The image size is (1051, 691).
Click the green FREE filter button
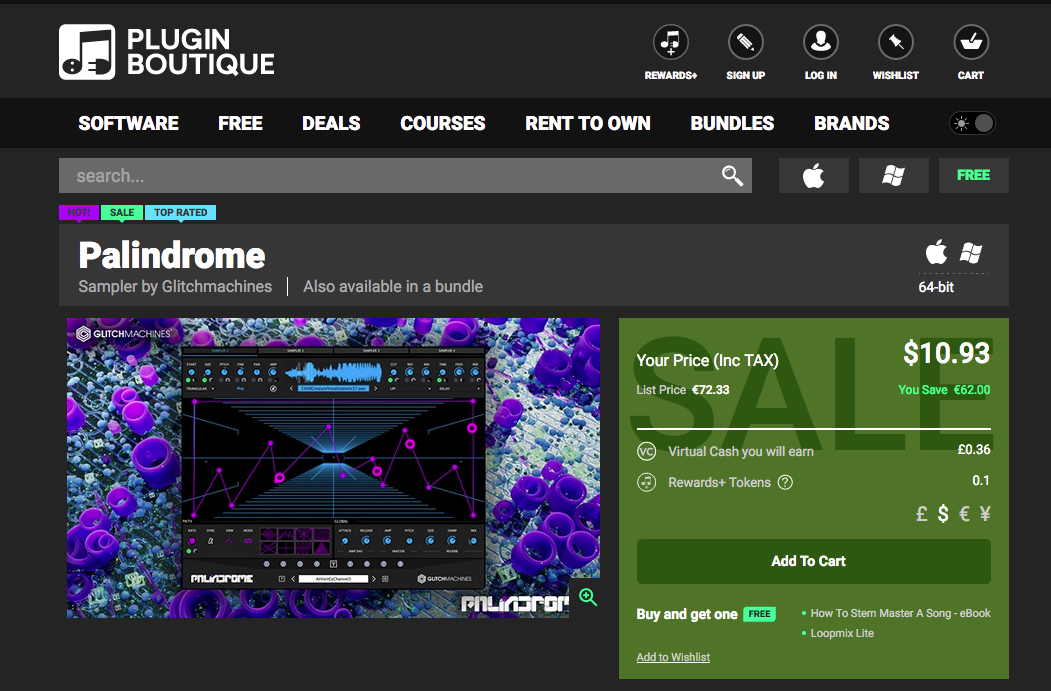click(x=973, y=176)
